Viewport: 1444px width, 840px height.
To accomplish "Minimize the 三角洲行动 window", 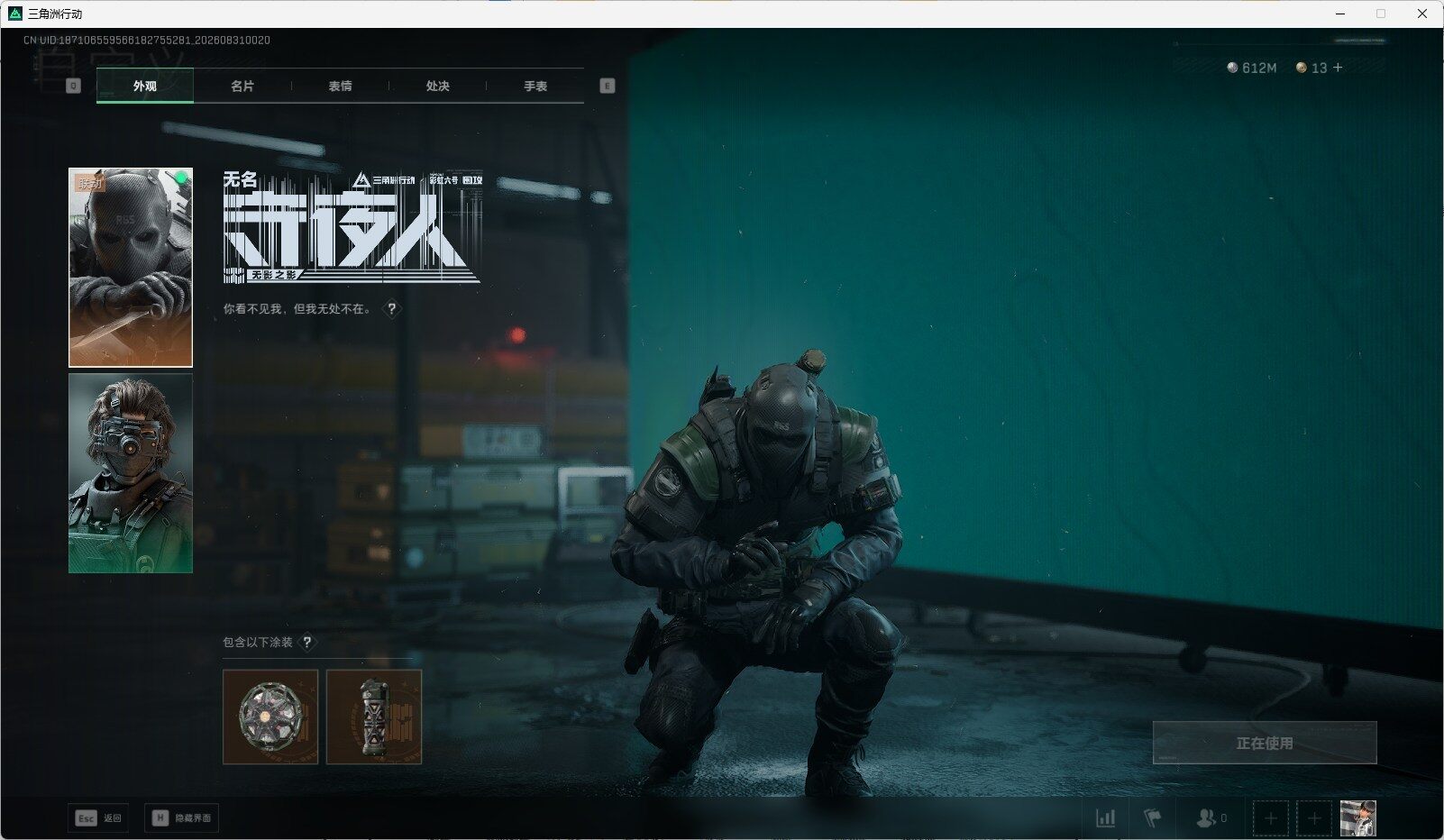I will click(x=1340, y=14).
